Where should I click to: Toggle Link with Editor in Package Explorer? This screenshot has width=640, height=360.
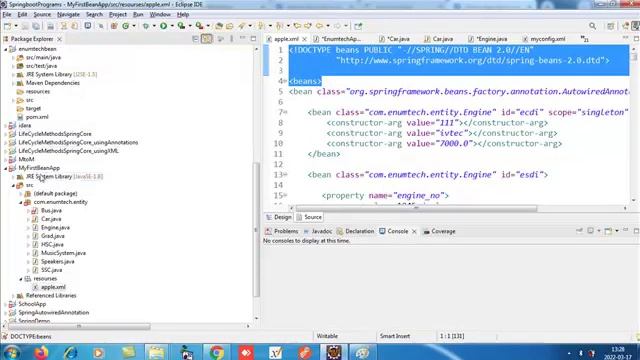pos(207,39)
